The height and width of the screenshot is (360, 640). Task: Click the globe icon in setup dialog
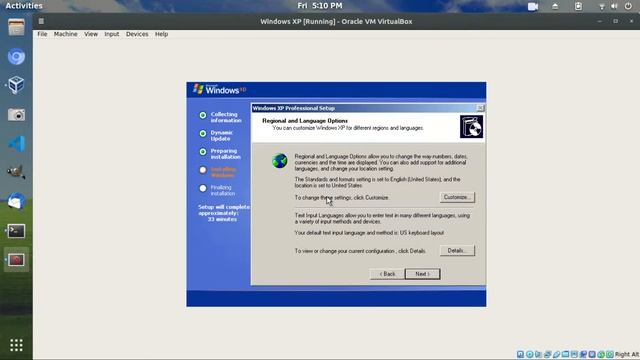(x=280, y=161)
